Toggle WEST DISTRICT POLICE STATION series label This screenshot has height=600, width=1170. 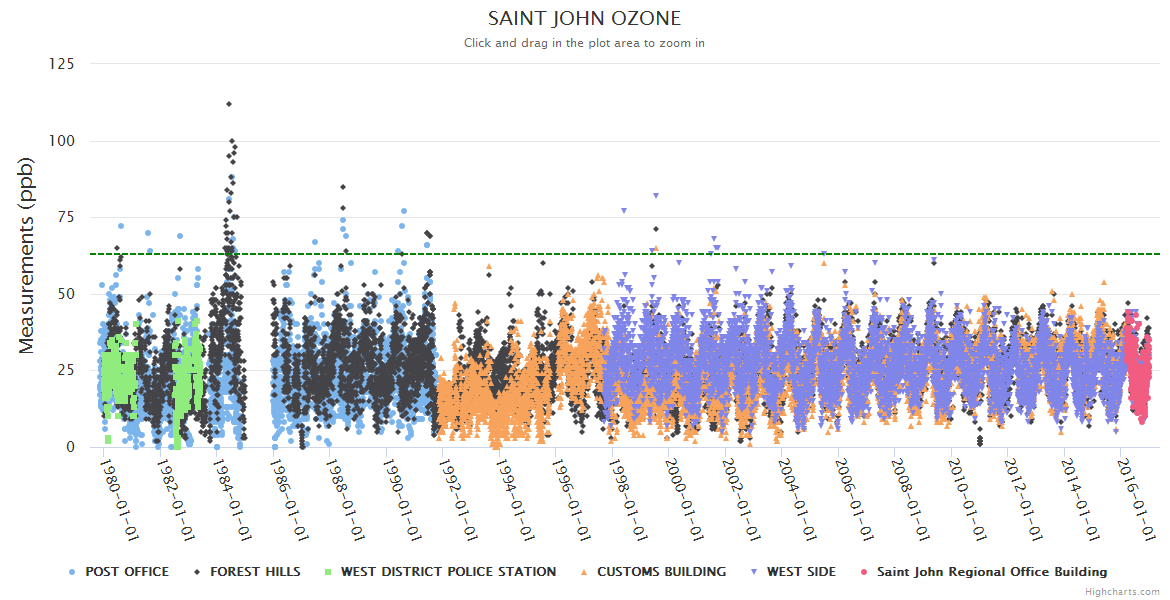click(448, 572)
